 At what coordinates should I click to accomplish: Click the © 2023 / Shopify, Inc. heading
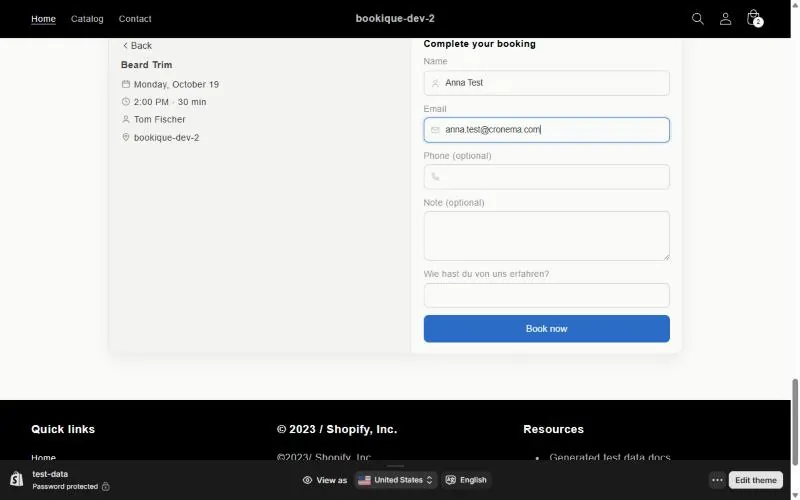point(337,429)
